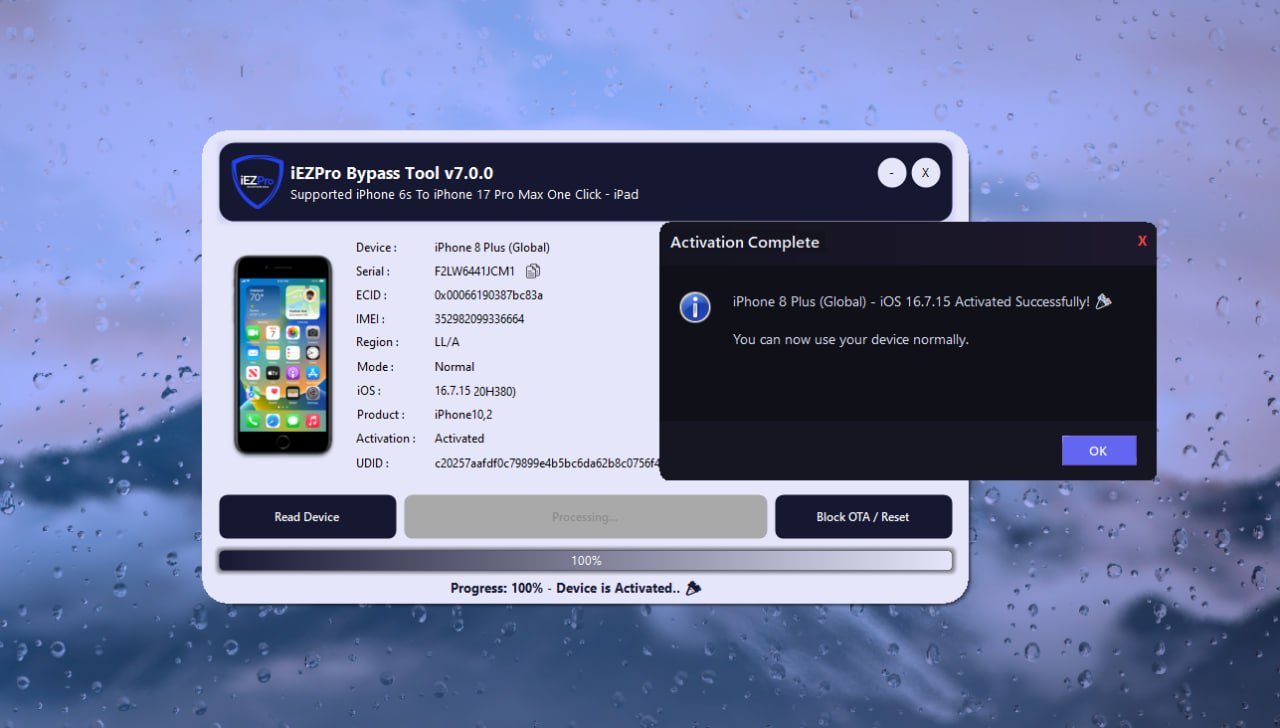This screenshot has width=1280, height=728.
Task: Click the Activated Successfully message text
Action: pos(911,301)
